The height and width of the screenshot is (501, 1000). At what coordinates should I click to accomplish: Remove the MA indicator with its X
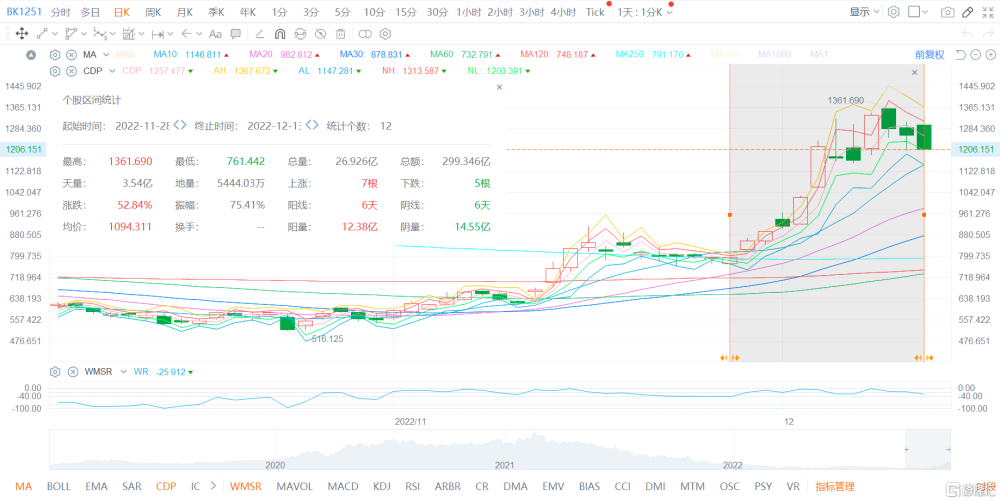(x=71, y=55)
